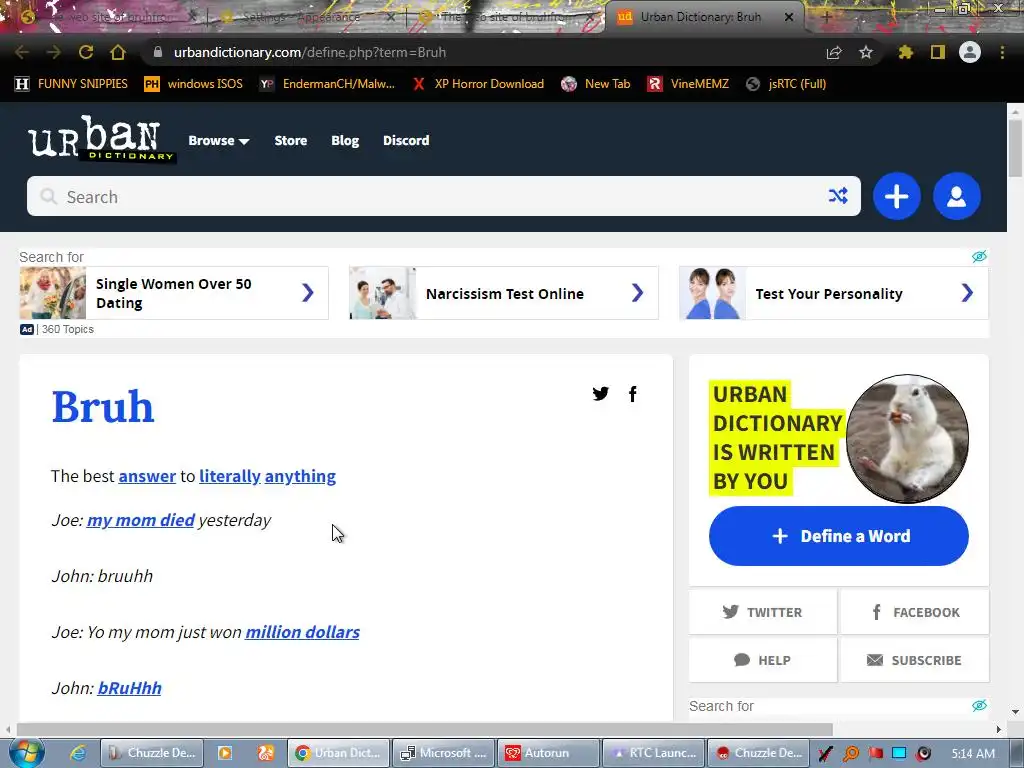Open the Single Women Over 50 Dating ad arrow
This screenshot has height=768, width=1024.
tap(308, 293)
